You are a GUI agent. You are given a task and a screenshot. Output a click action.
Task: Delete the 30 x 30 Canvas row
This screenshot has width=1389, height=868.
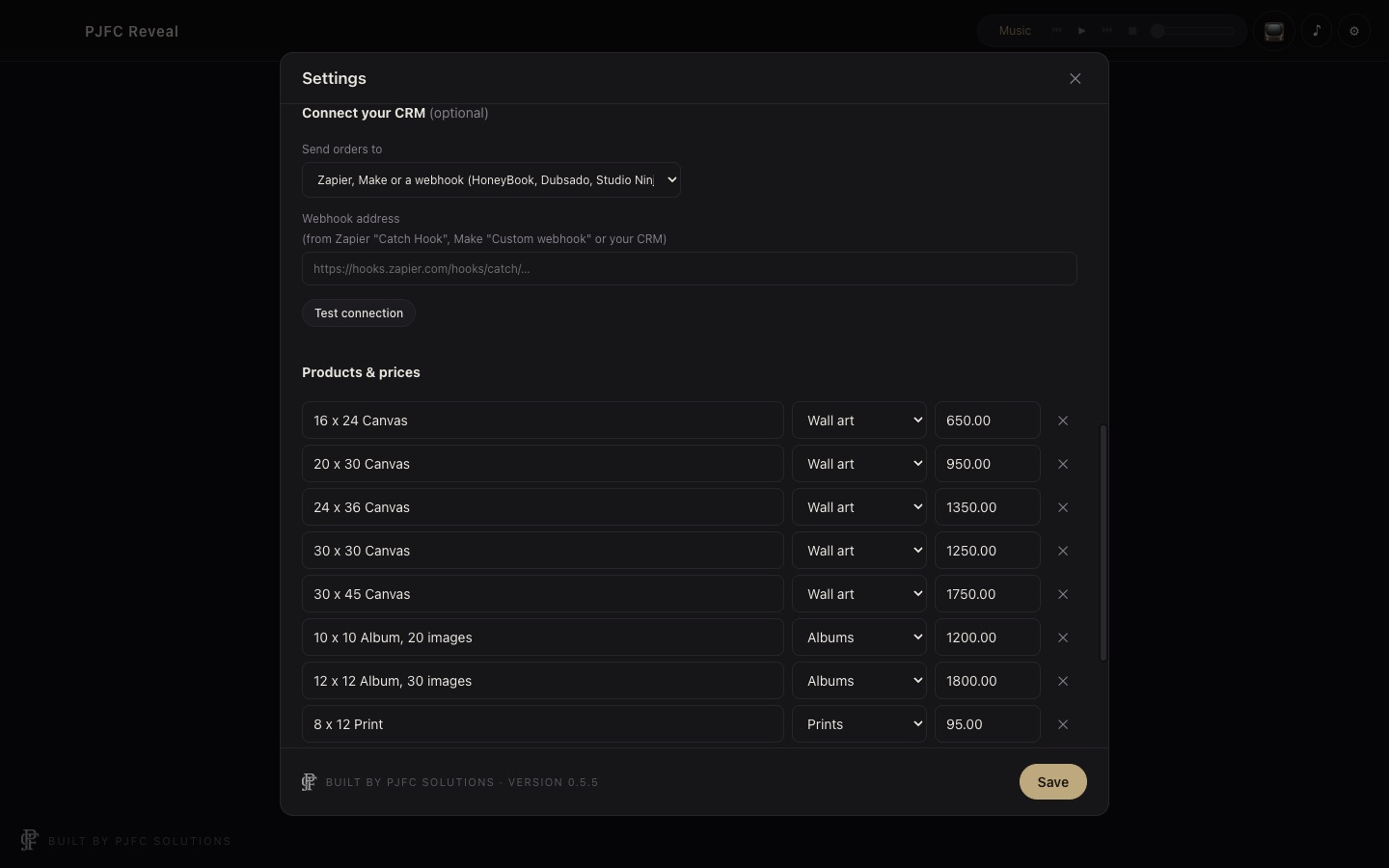coord(1063,551)
